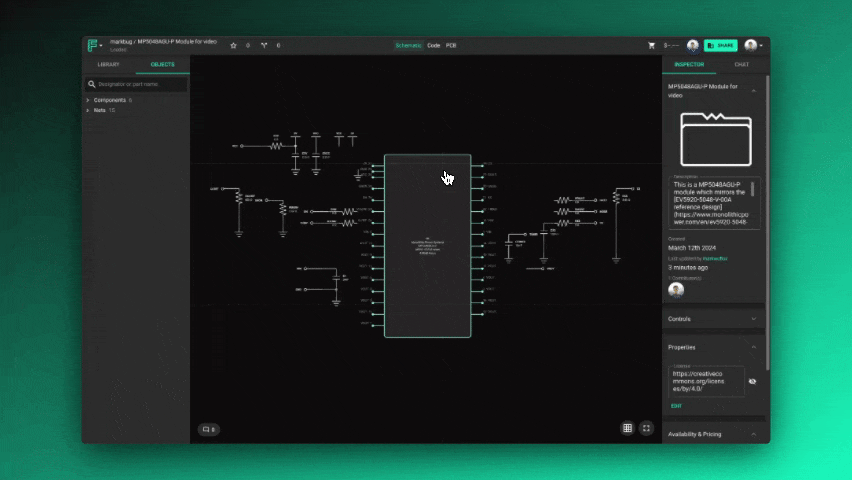Click collaborator avatar beside the SHARE button
Viewport: 852px width, 480px height.
click(x=692, y=46)
